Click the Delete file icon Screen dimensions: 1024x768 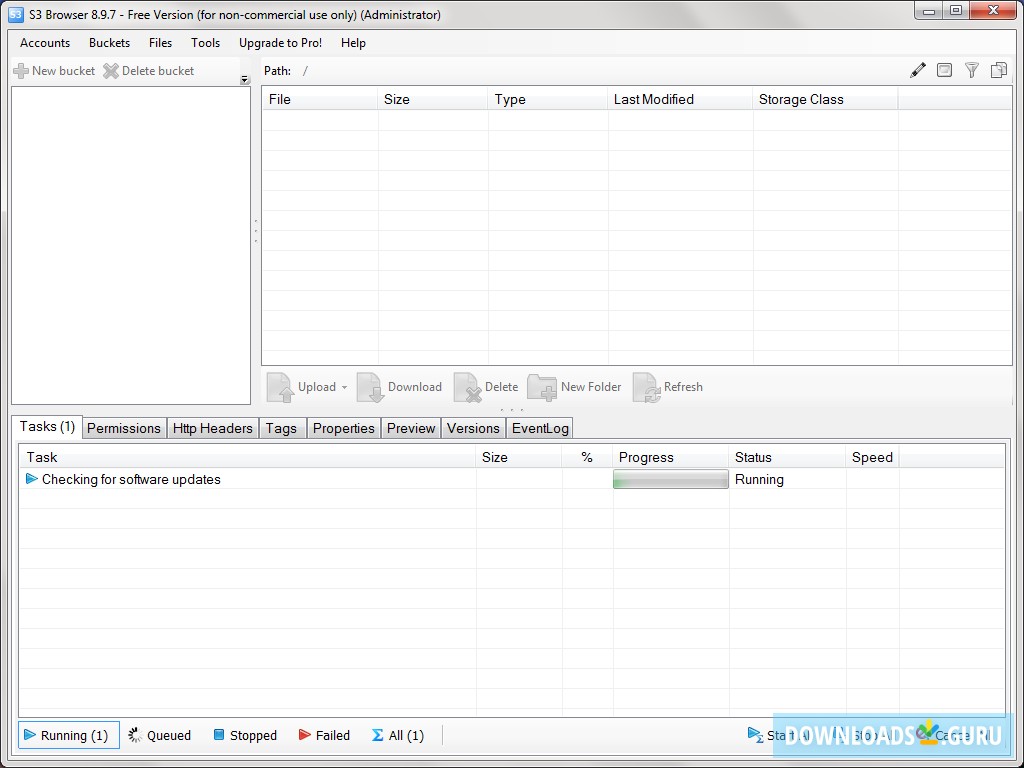pyautogui.click(x=468, y=387)
